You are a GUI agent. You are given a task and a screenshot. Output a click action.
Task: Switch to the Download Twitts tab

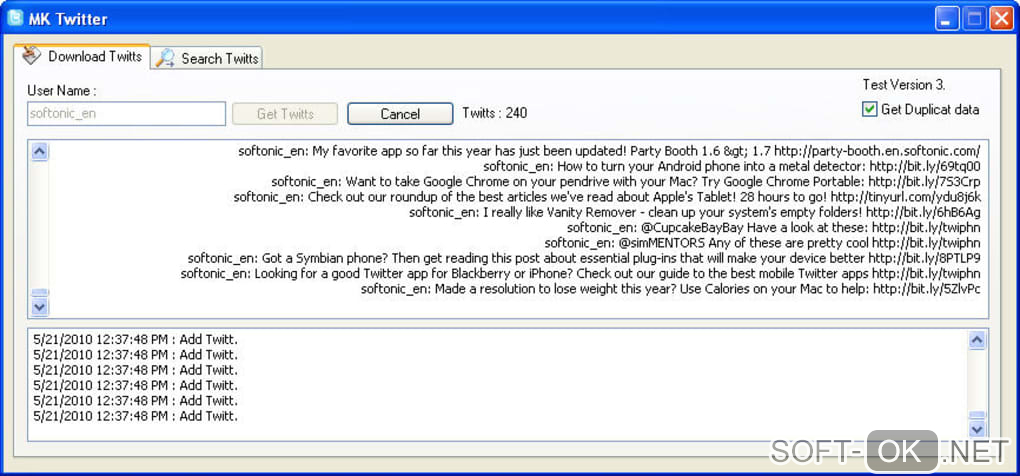pyautogui.click(x=82, y=57)
